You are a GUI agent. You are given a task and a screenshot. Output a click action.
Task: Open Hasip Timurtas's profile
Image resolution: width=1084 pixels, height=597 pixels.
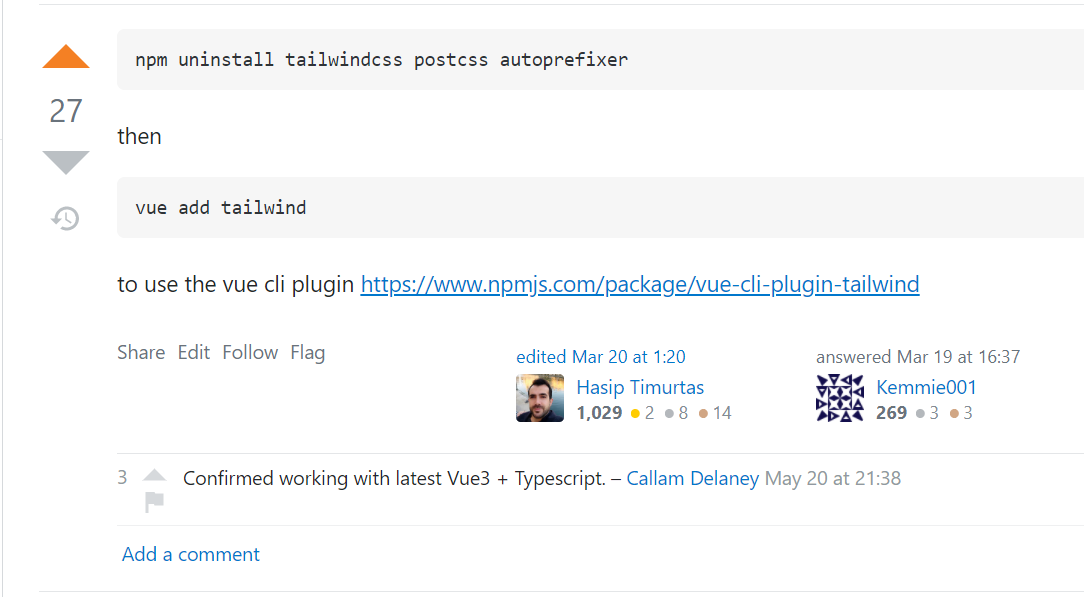(x=639, y=387)
